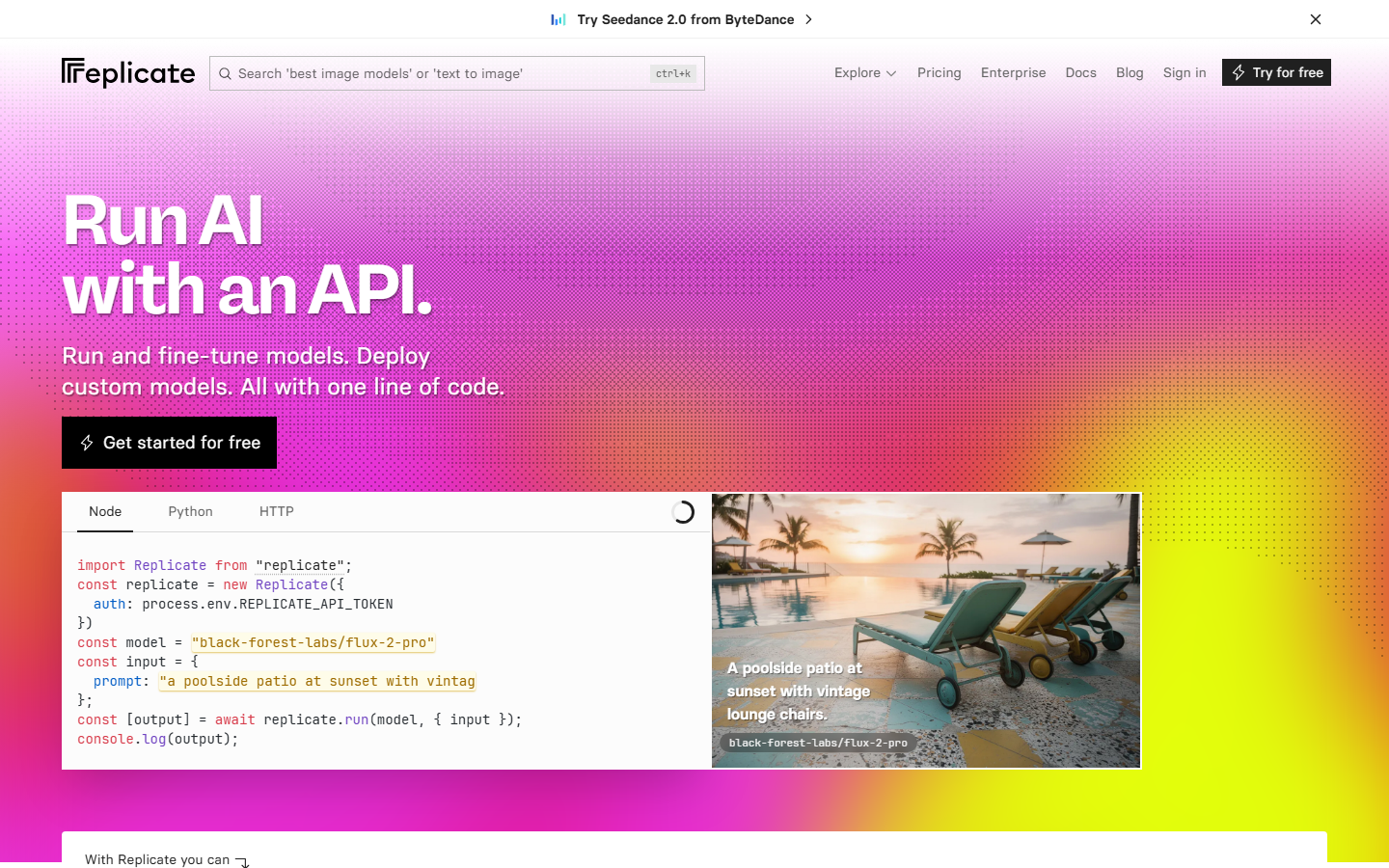1389x868 pixels.
Task: Click the bar-chart icon beside Seedance announcement
Action: pyautogui.click(x=558, y=18)
